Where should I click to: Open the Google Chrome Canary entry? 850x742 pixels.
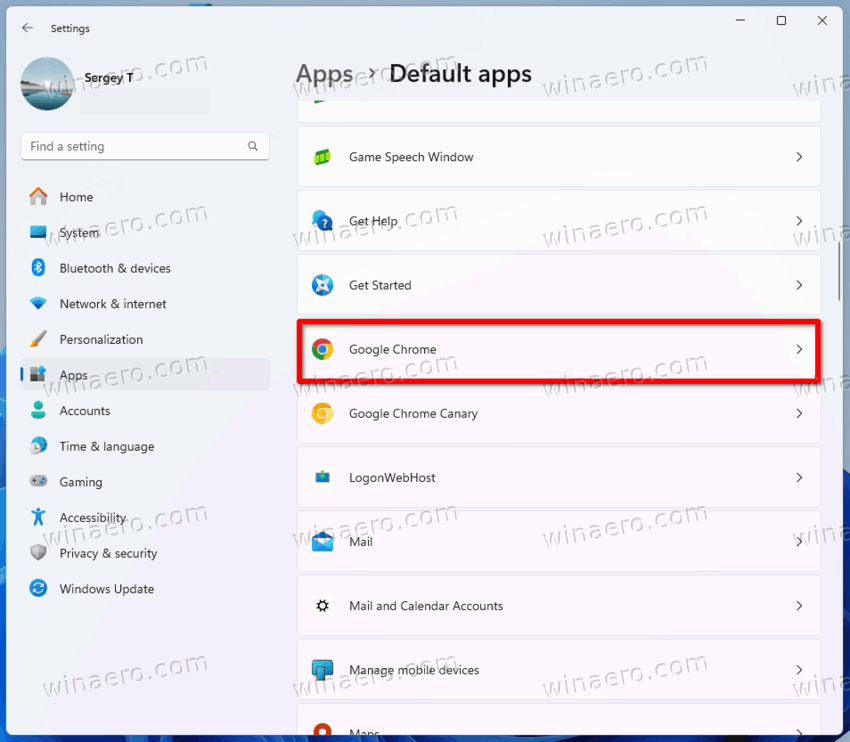point(559,413)
